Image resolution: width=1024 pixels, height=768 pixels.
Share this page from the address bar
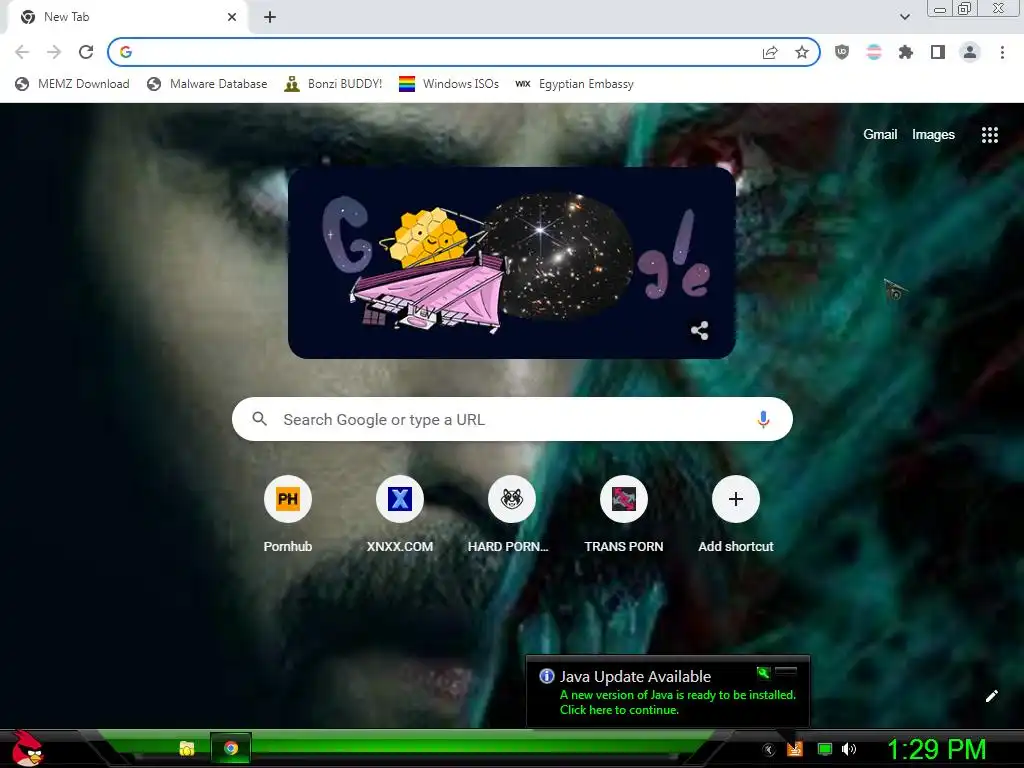(770, 52)
